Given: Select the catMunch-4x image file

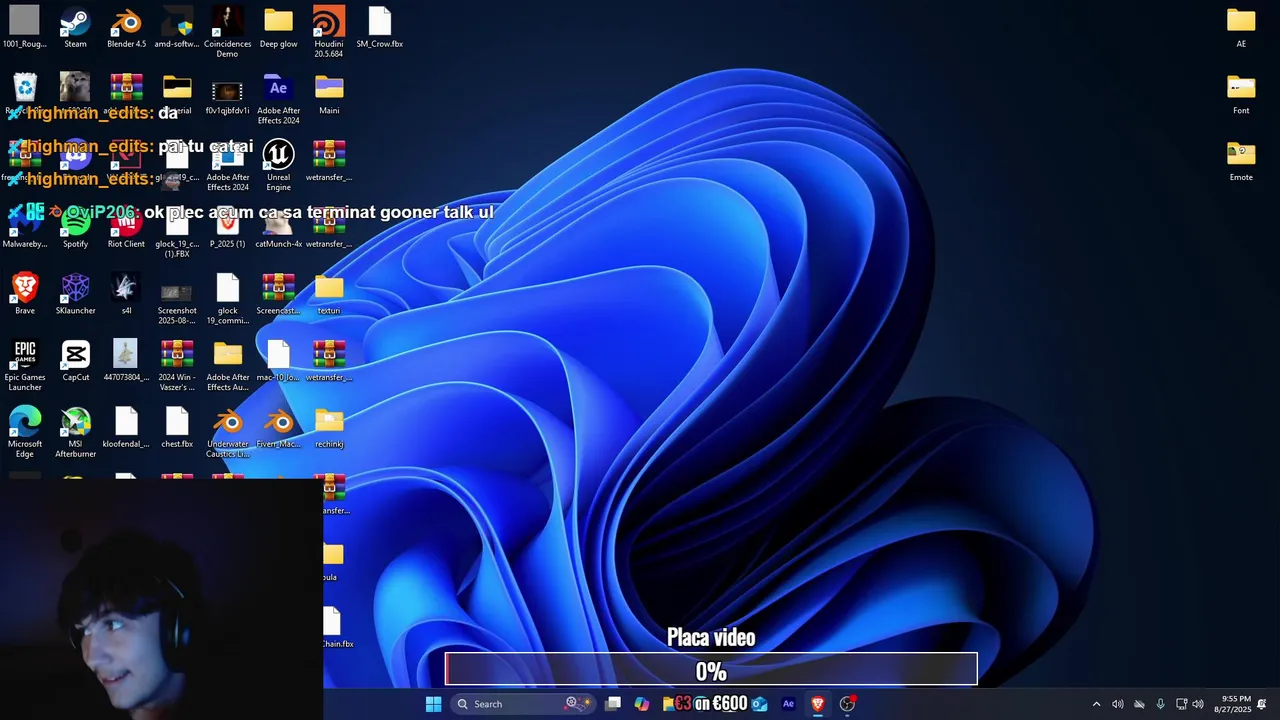Looking at the screenshot, I should tap(278, 228).
